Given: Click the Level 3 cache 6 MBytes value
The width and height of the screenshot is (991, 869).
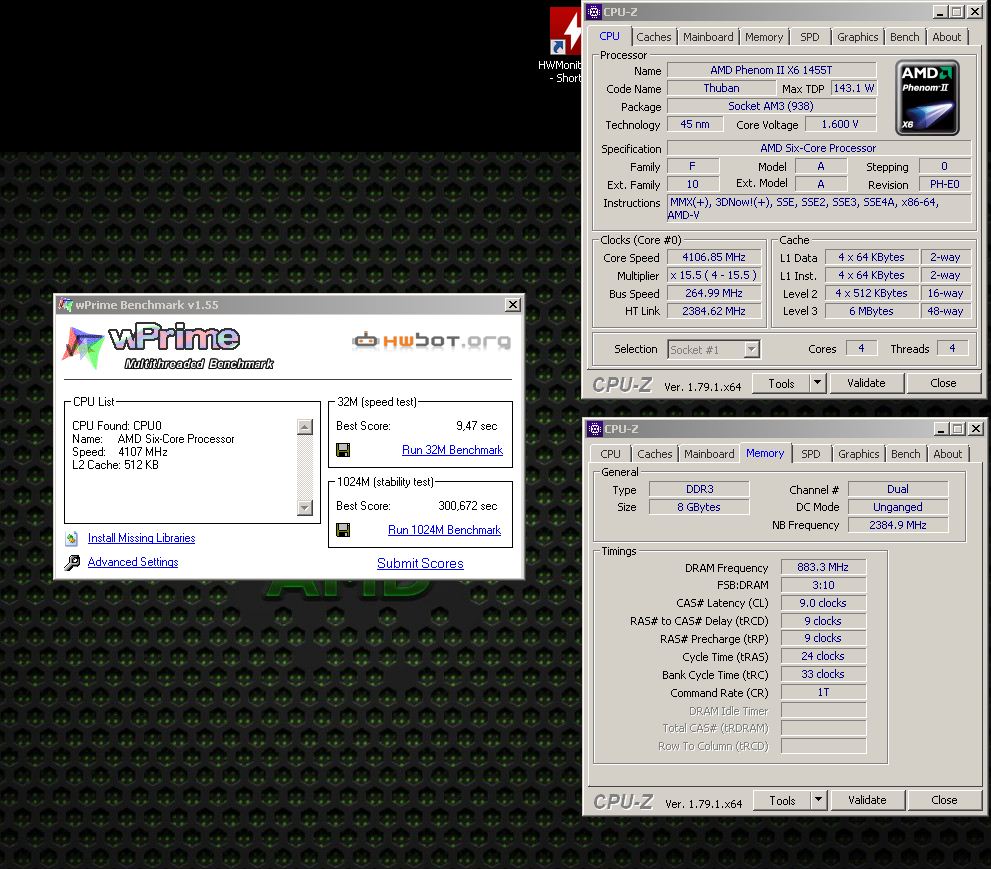Looking at the screenshot, I should 871,311.
